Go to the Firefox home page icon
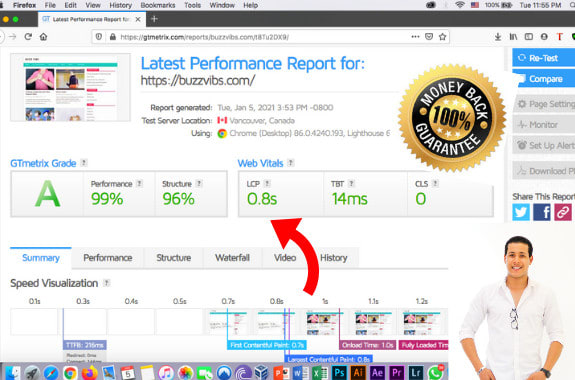This screenshot has height=380, width=575. [44, 37]
